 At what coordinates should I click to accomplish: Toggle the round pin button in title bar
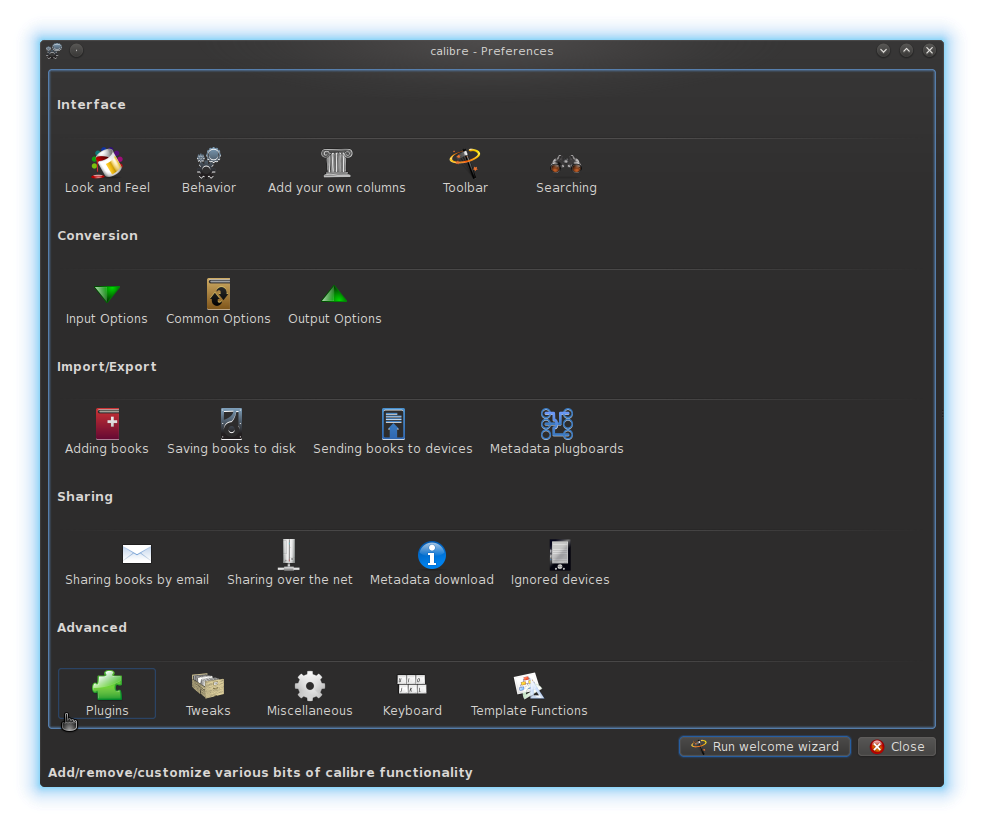coord(77,50)
